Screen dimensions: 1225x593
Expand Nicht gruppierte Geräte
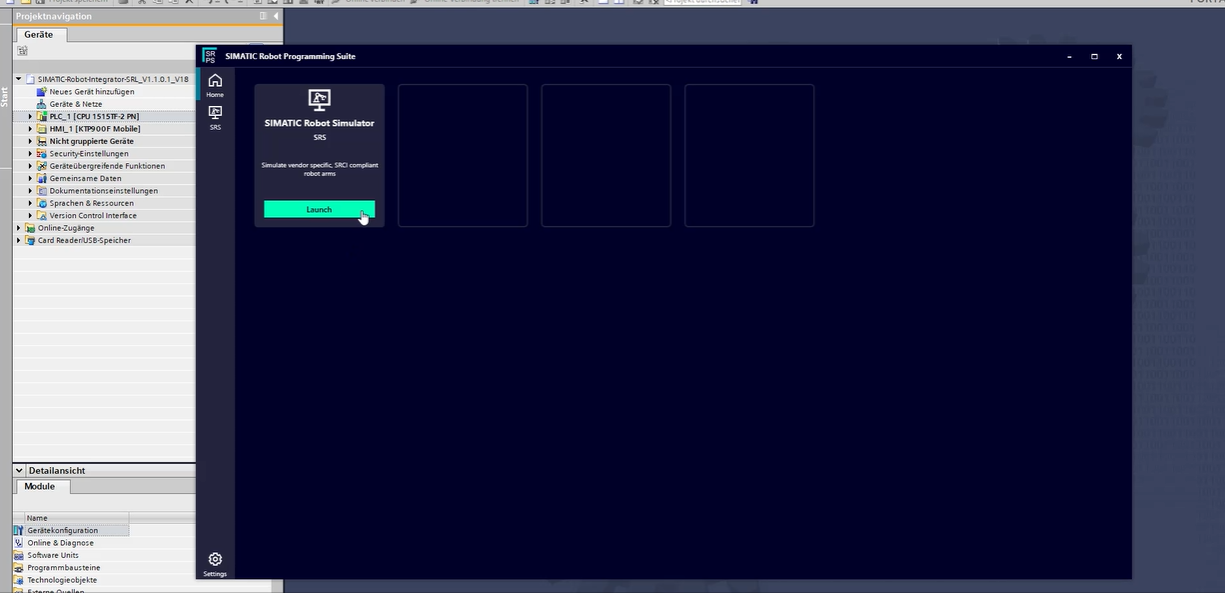click(x=30, y=141)
